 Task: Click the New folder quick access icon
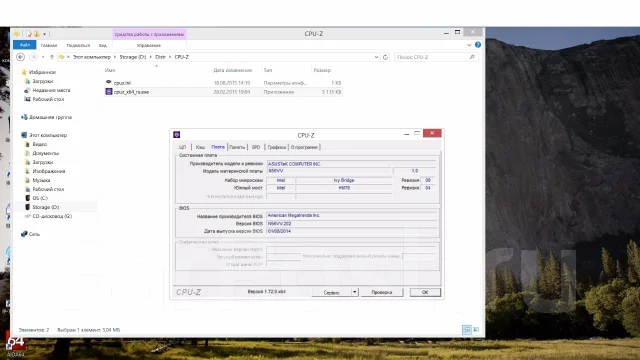(x=37, y=34)
